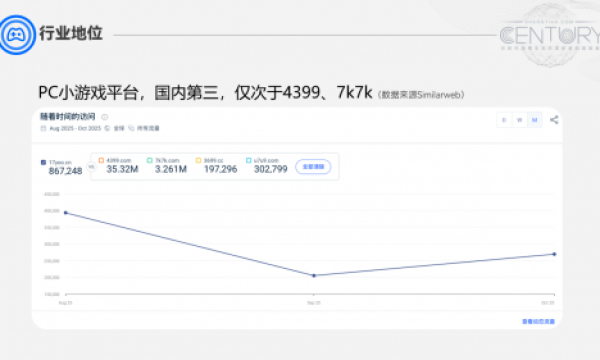Image resolution: width=600 pixels, height=360 pixels.
Task: Click the 随着时间的访问 chart title
Action: tap(68, 117)
